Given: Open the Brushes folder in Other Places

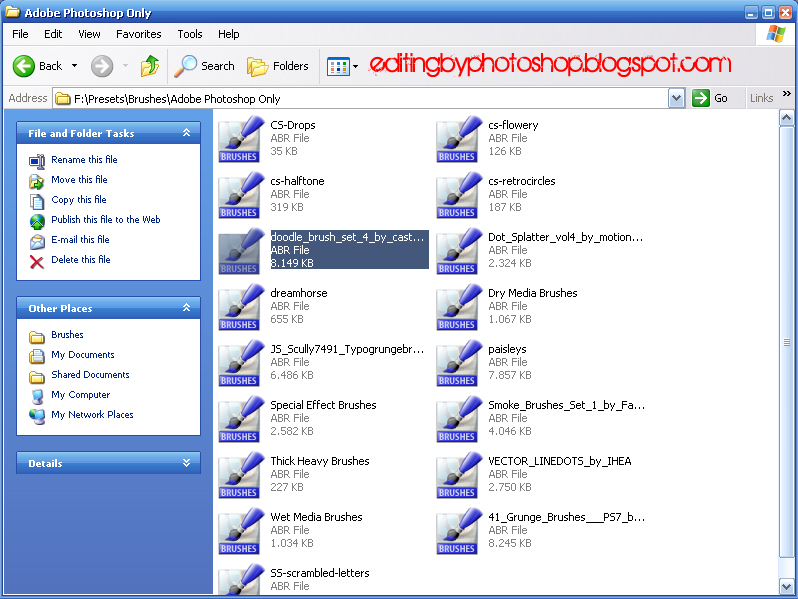Looking at the screenshot, I should (67, 335).
